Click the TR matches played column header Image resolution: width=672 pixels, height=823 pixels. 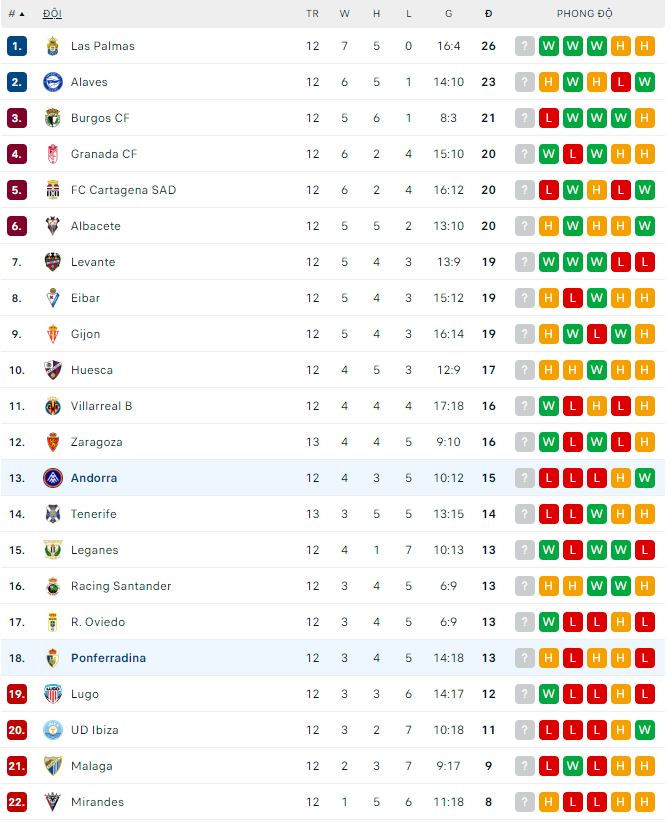313,14
